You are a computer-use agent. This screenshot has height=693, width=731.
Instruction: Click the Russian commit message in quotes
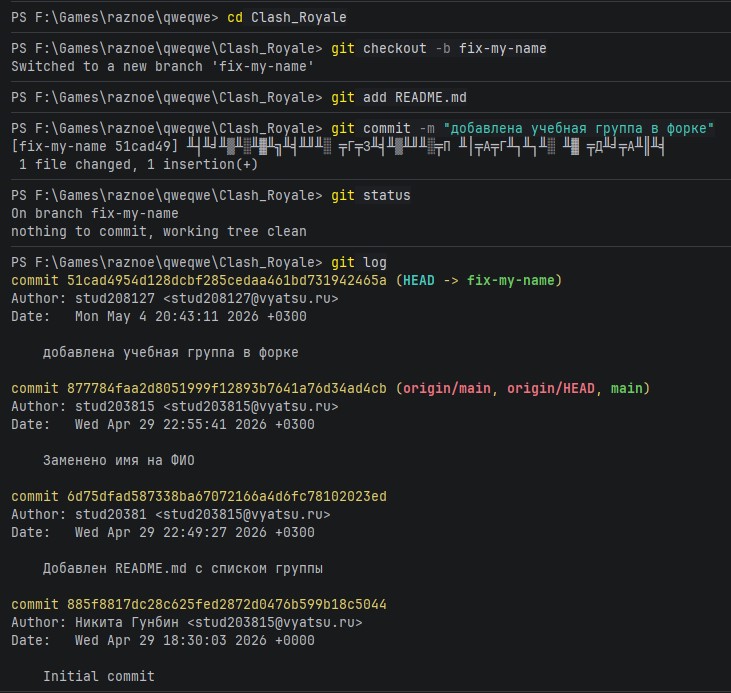point(578,128)
